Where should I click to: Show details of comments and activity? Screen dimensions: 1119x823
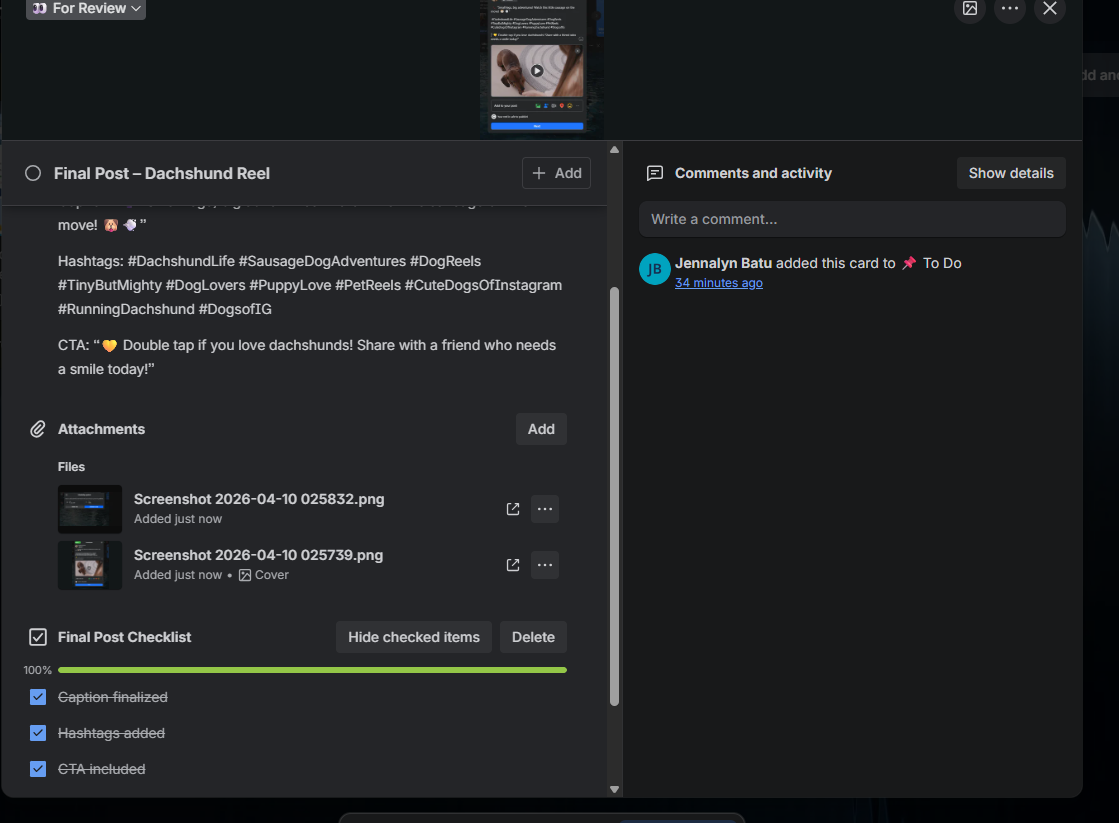(x=1011, y=173)
